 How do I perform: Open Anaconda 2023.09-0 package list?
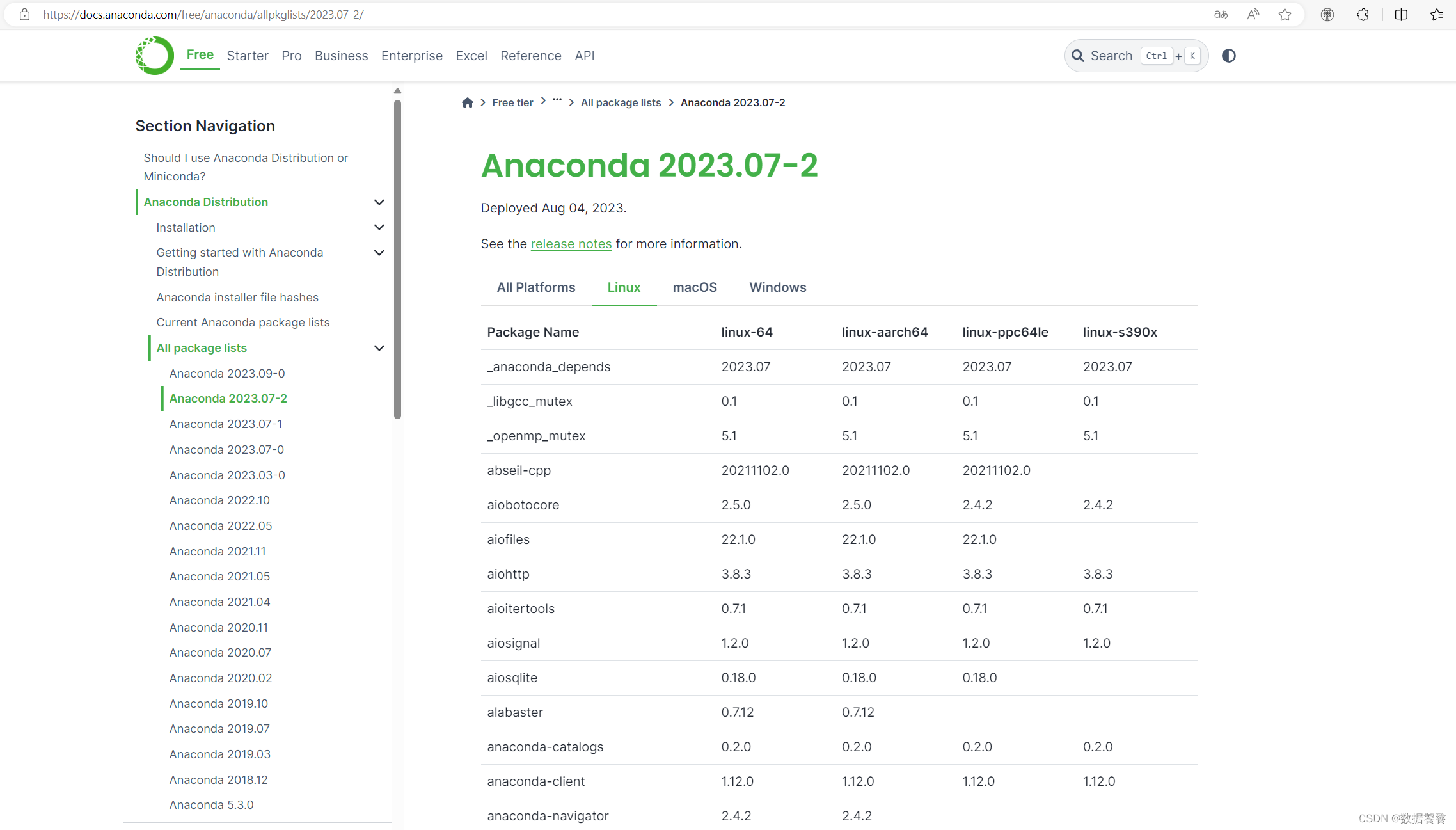click(227, 373)
